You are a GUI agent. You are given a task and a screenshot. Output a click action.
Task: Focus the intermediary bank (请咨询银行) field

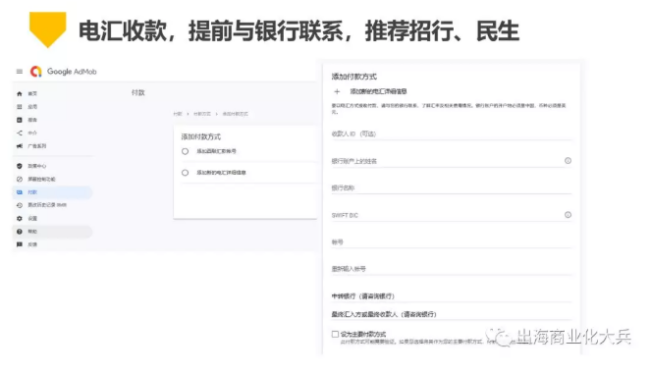[x=451, y=296]
